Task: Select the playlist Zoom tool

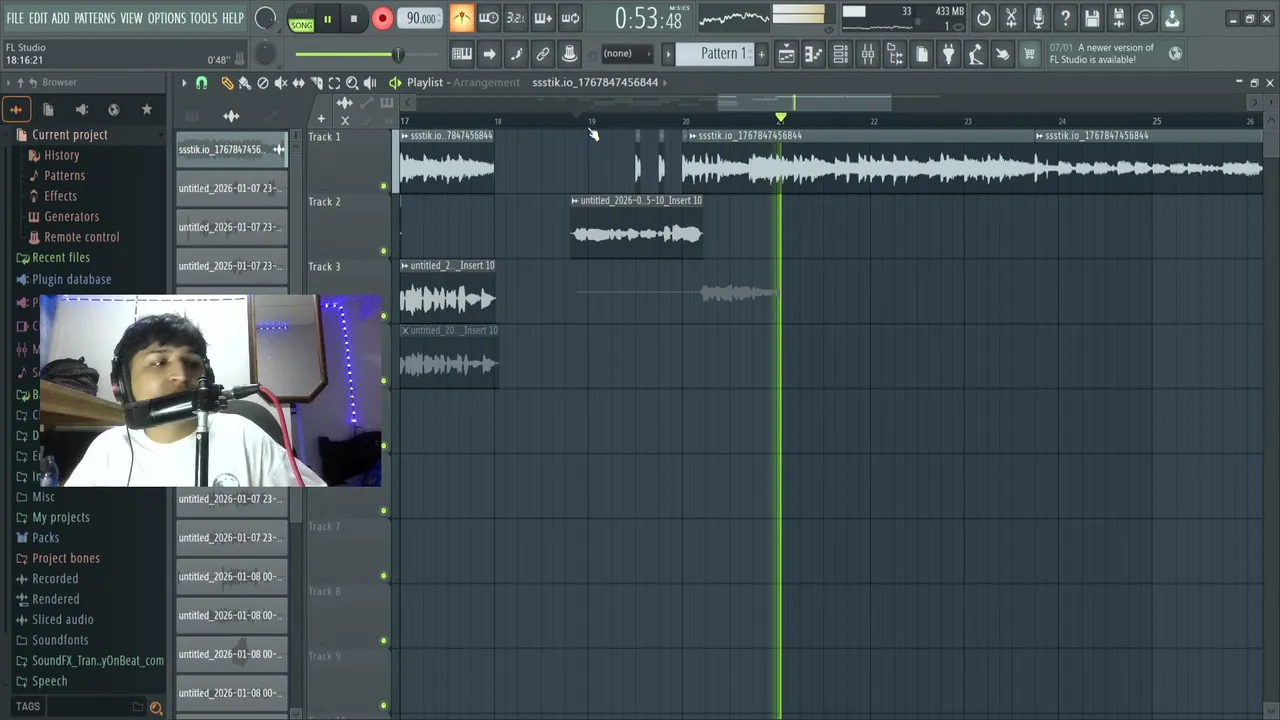Action: (353, 83)
